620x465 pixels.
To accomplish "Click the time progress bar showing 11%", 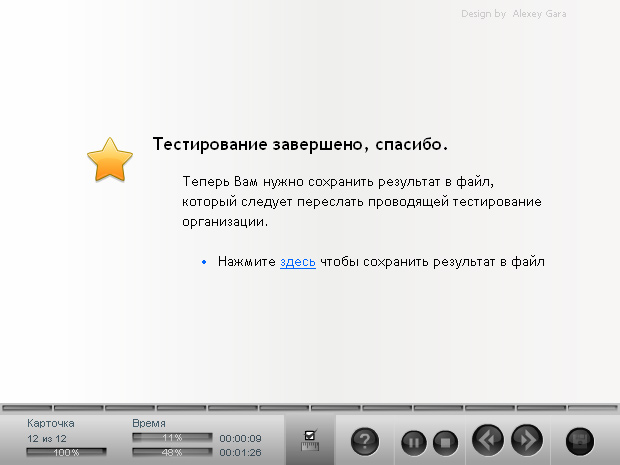I will 172,438.
